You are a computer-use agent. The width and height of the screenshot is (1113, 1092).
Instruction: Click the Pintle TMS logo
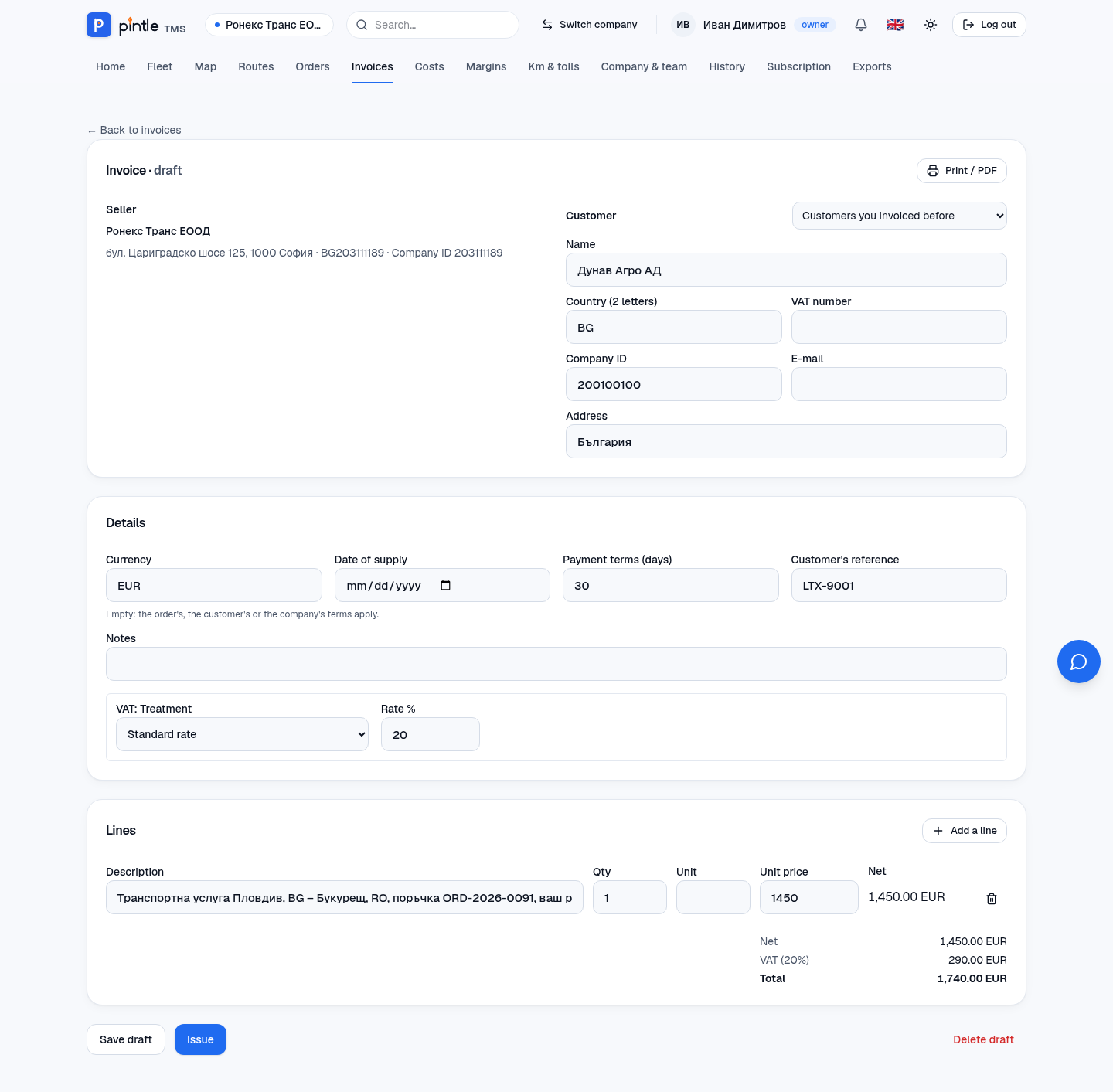(x=136, y=25)
